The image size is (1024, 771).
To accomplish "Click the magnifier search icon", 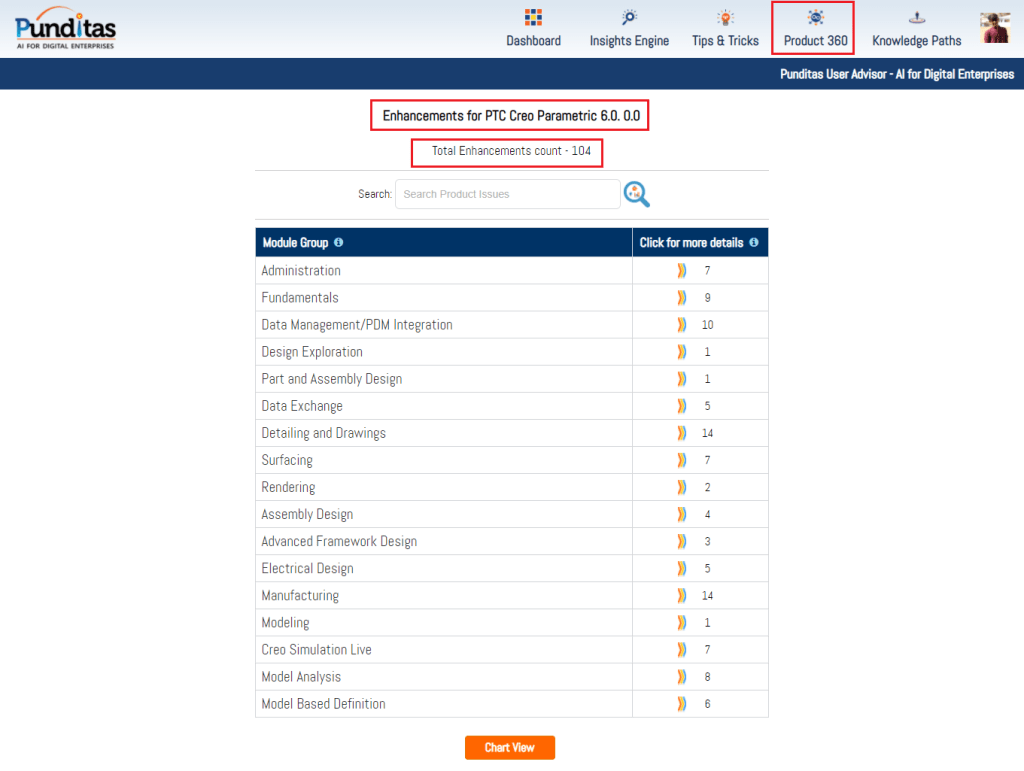I will 636,194.
